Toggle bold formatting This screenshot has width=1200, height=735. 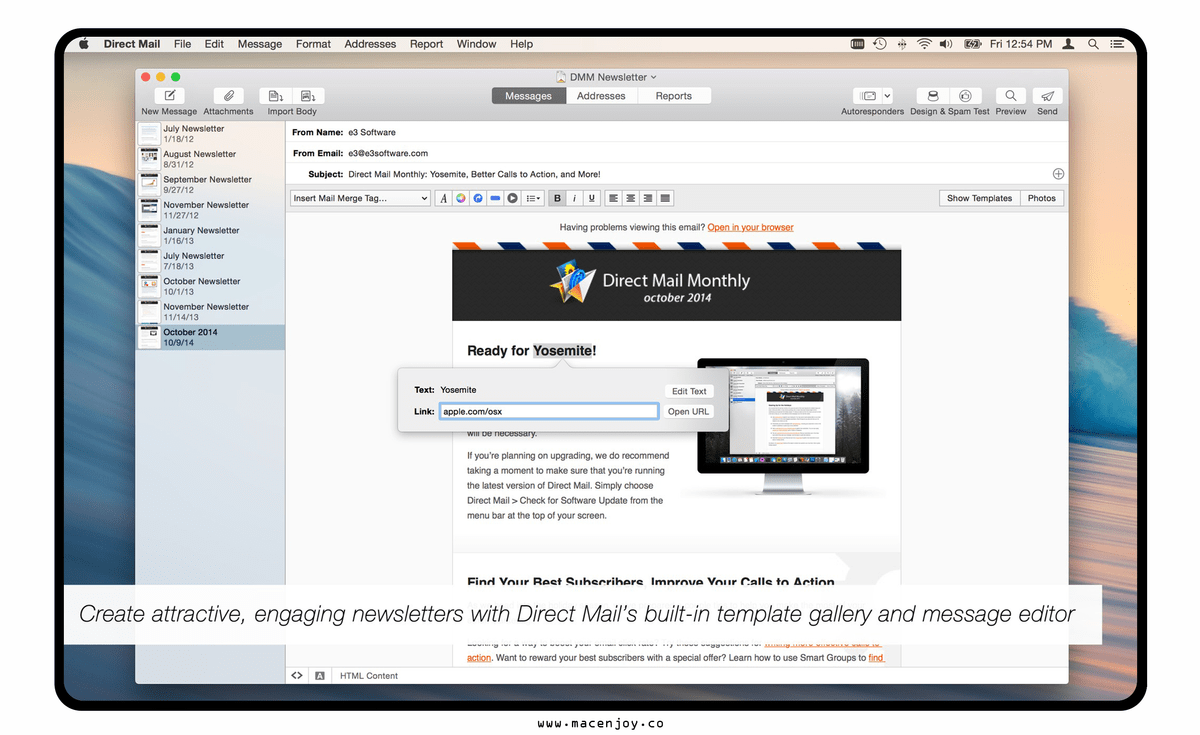tap(558, 198)
